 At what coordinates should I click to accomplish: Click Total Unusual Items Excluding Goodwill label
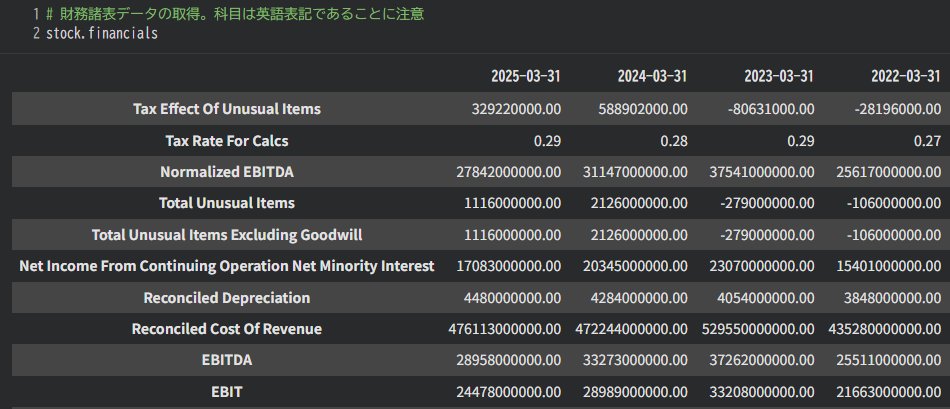point(227,234)
